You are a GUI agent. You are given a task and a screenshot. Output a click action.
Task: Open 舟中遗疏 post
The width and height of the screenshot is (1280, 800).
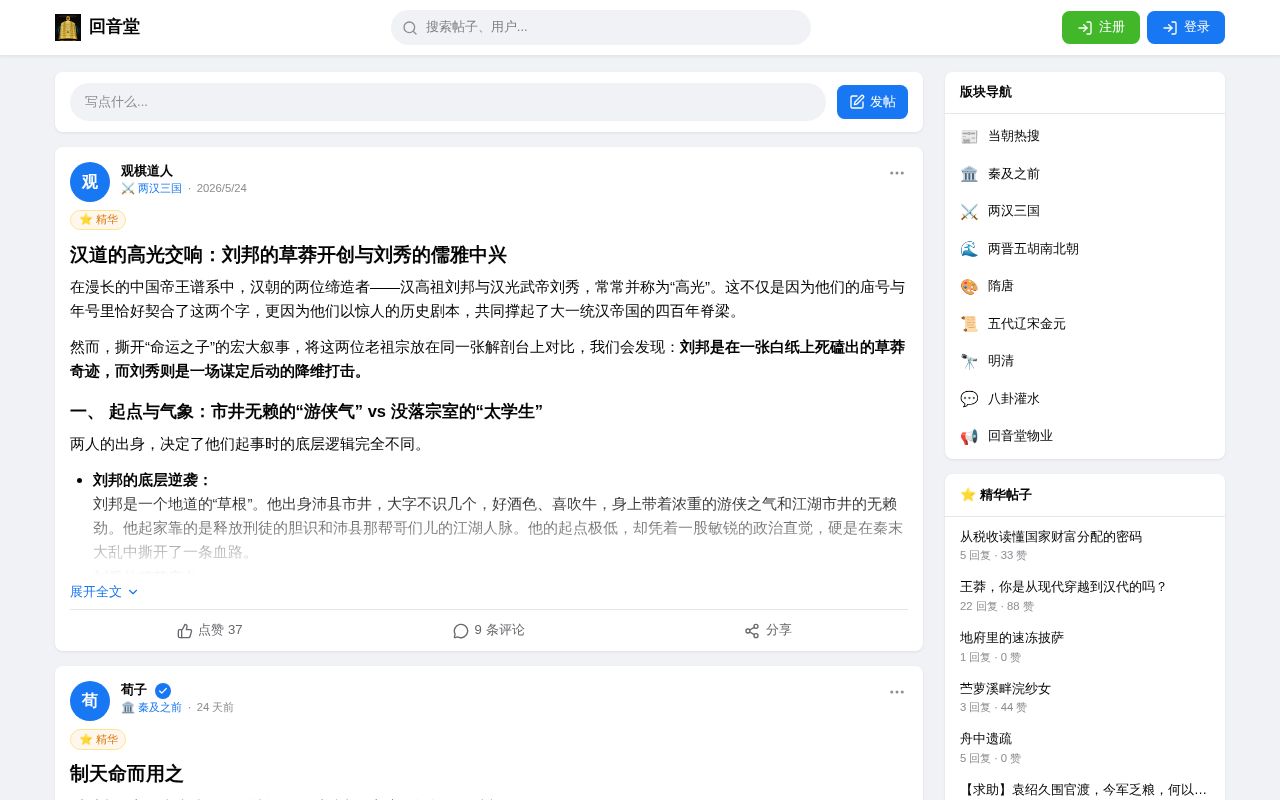coord(986,738)
